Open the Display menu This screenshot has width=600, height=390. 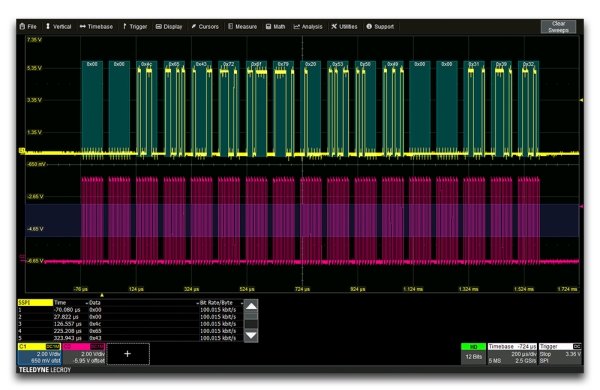click(x=169, y=26)
